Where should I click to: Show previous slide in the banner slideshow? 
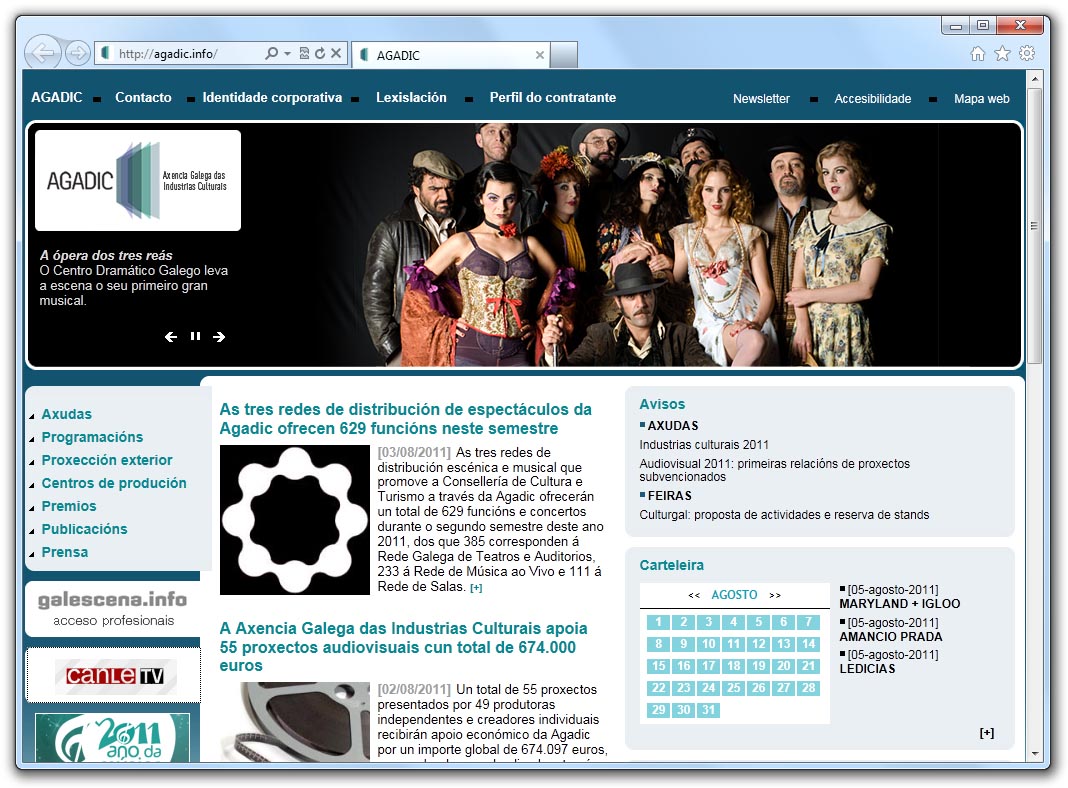171,336
